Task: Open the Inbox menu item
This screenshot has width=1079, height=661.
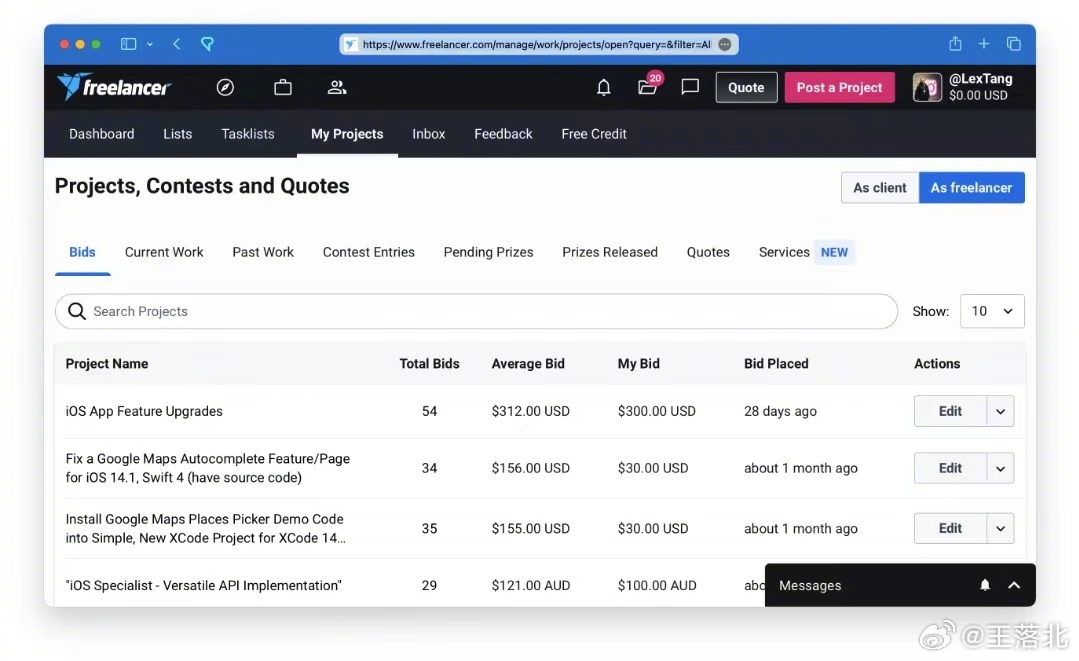Action: pyautogui.click(x=429, y=134)
